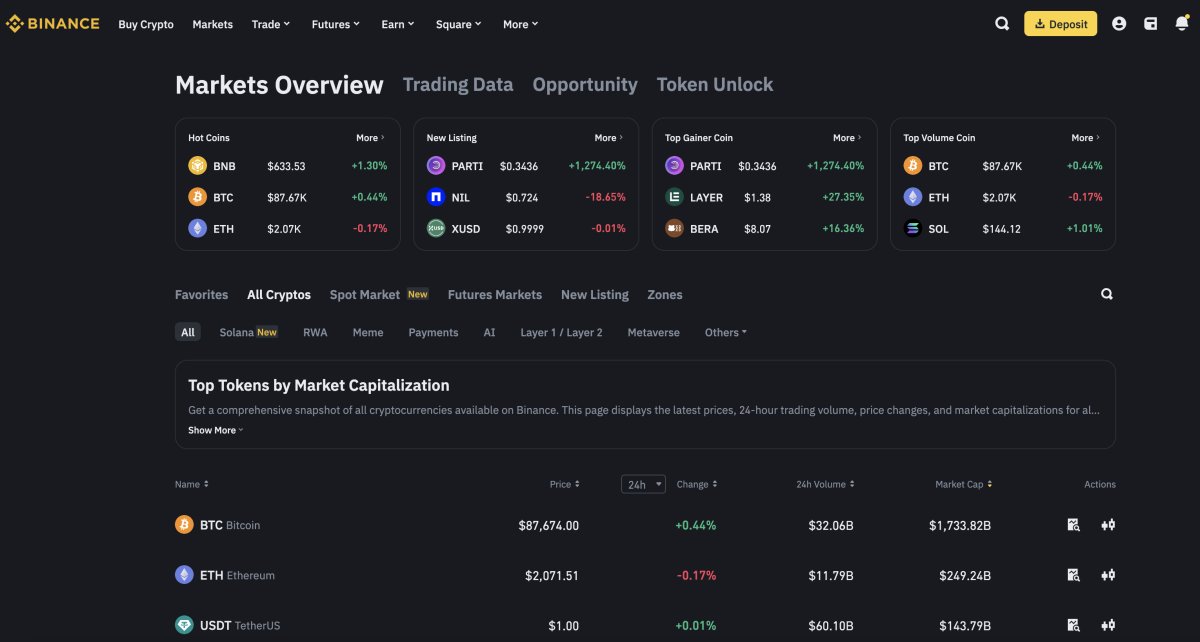
Task: Open the wallet icon in the header
Action: tap(1151, 24)
